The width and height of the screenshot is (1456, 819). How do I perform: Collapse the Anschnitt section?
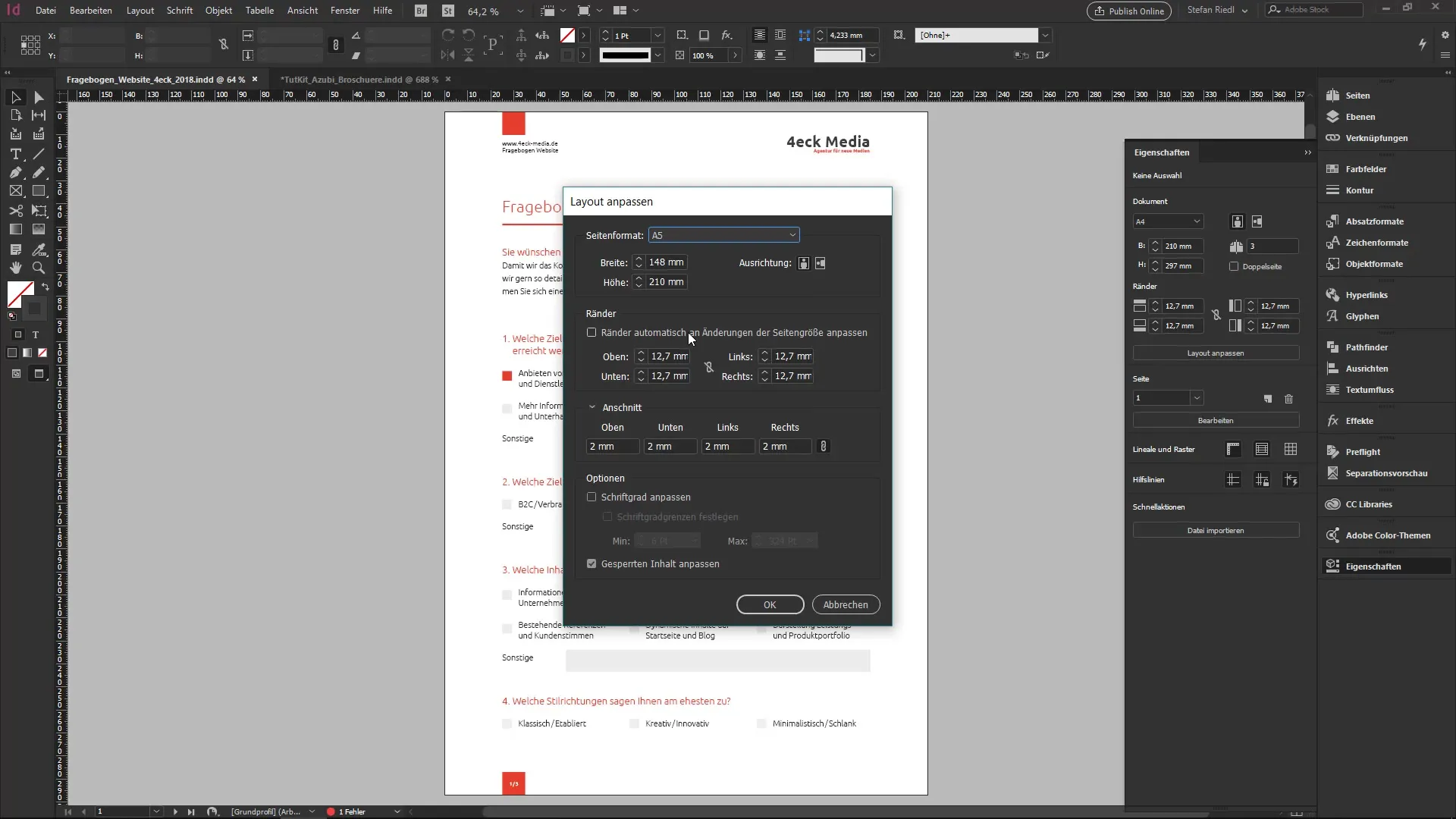tap(592, 407)
